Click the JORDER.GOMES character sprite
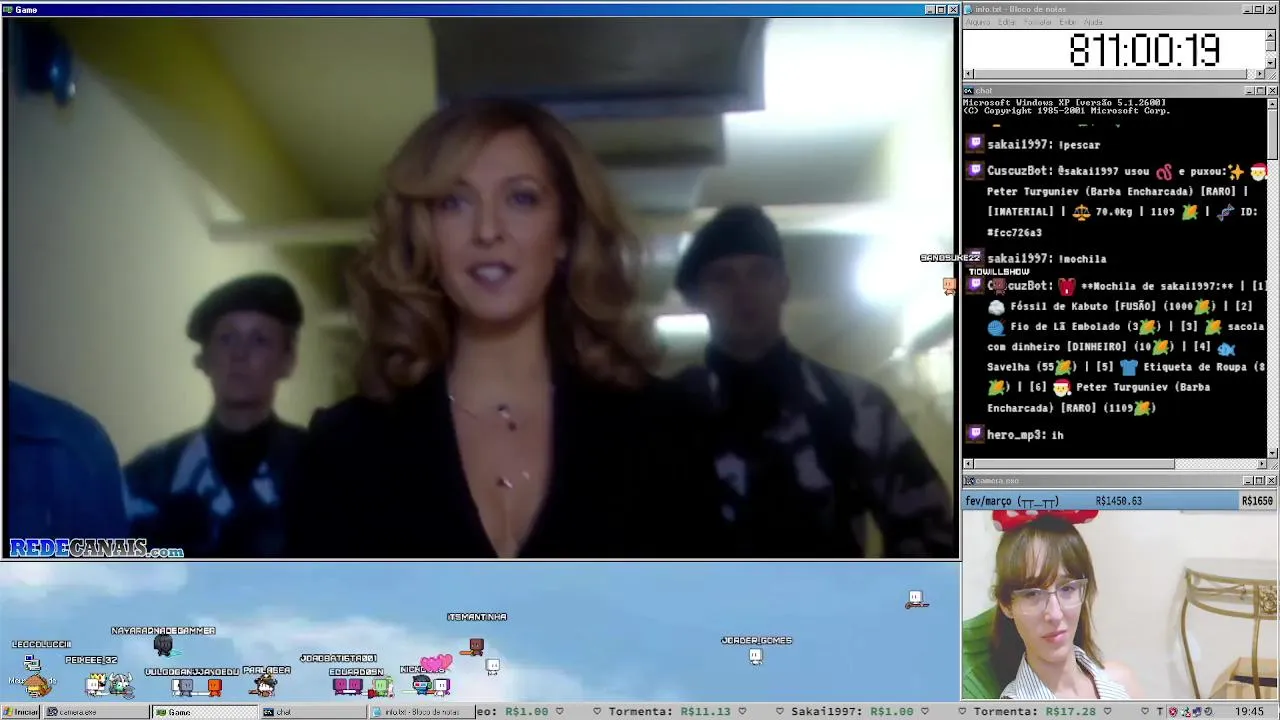1280x720 pixels. pyautogui.click(x=755, y=656)
